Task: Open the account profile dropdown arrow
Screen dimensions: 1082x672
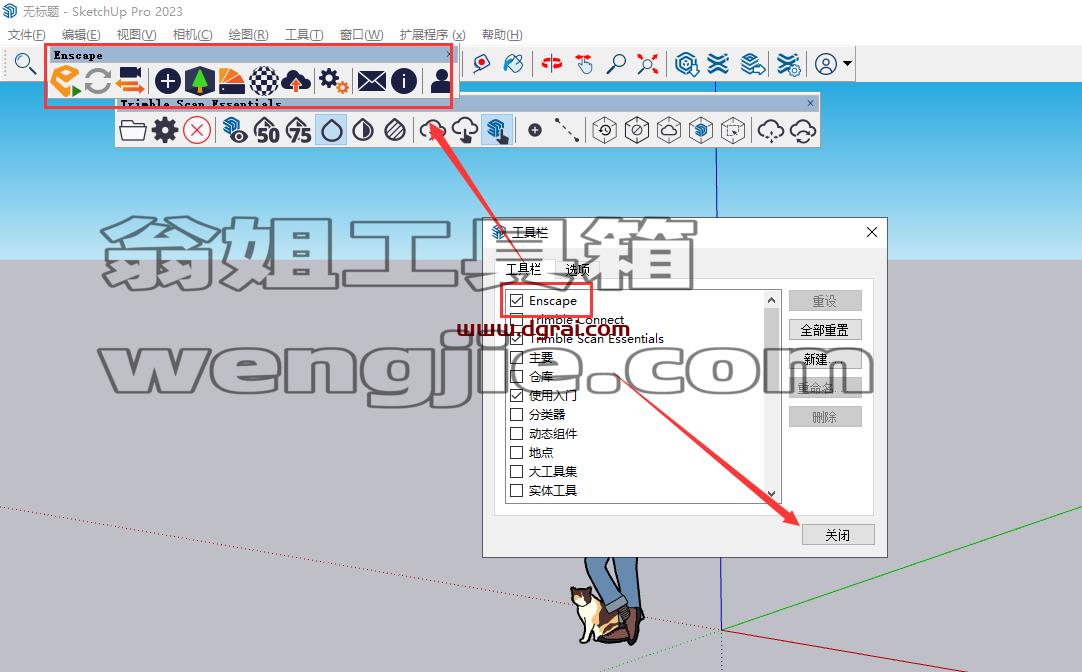Action: pos(847,64)
